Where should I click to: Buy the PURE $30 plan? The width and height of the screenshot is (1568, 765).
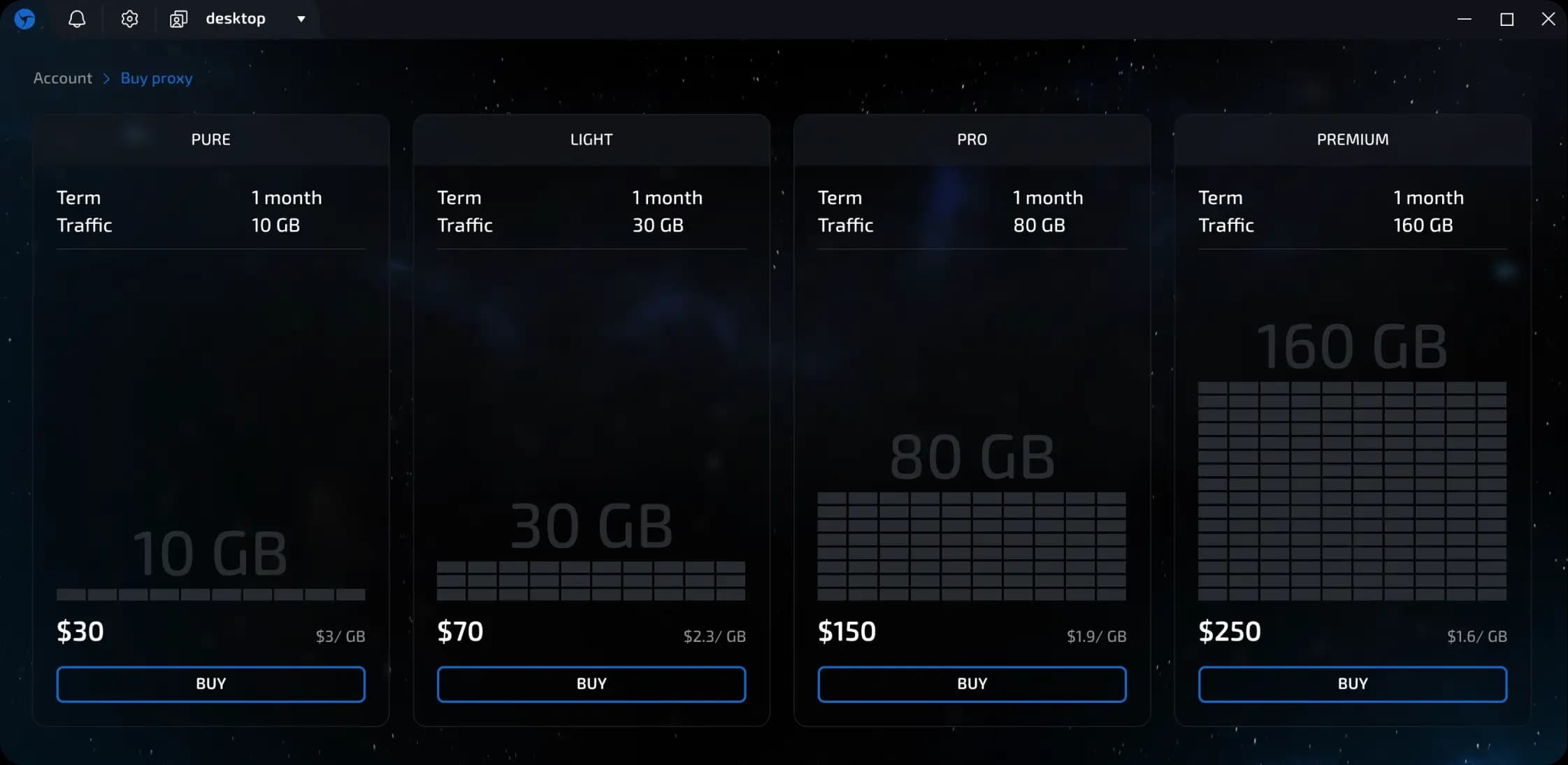210,684
